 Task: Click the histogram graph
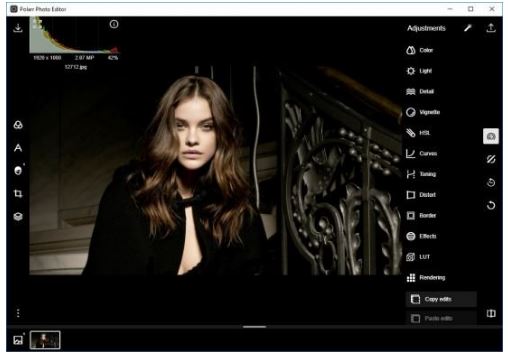[74, 35]
